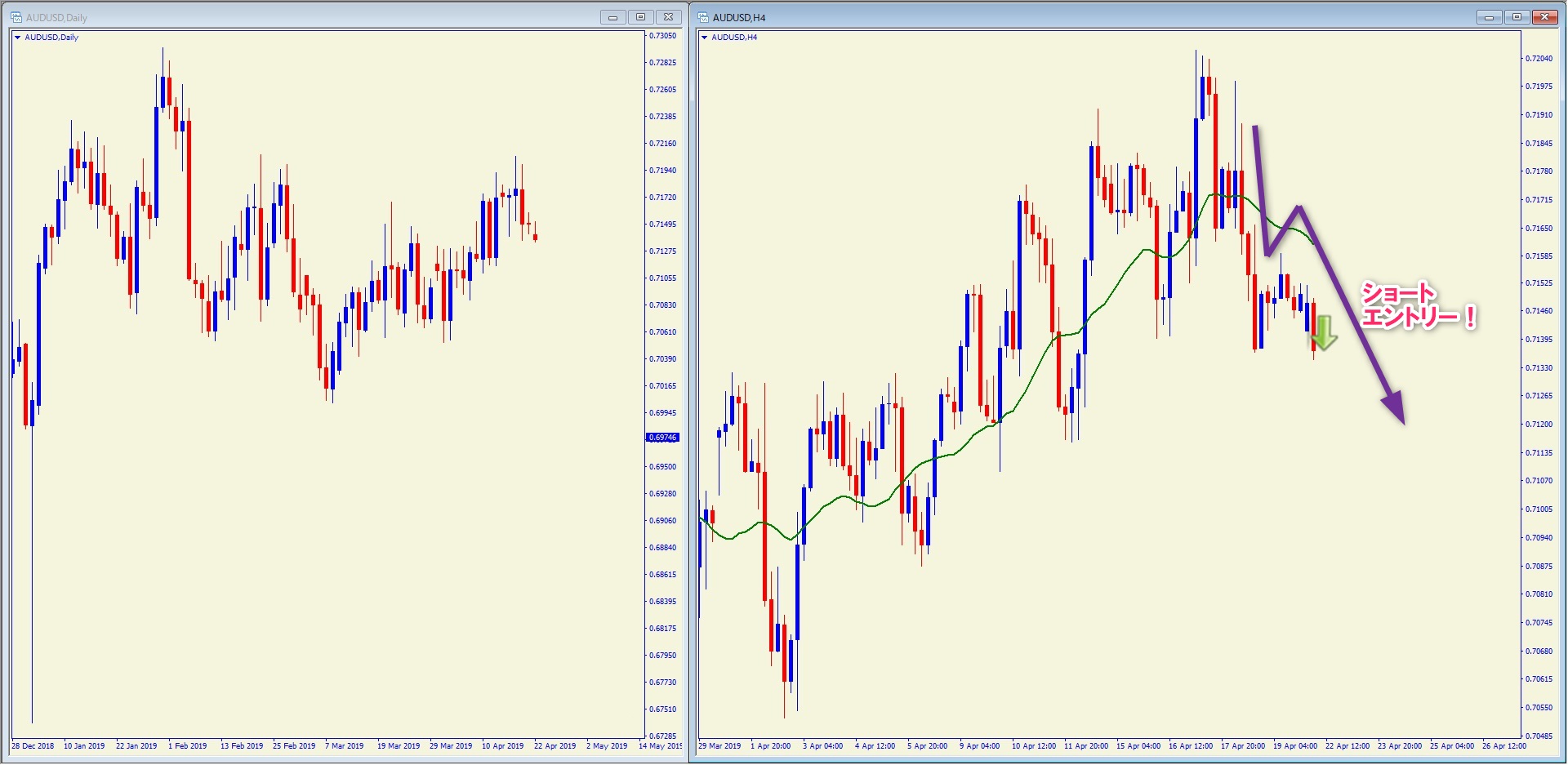The width and height of the screenshot is (1568, 765).
Task: Click price level 0.72160 on Daily axis
Action: pos(663,144)
